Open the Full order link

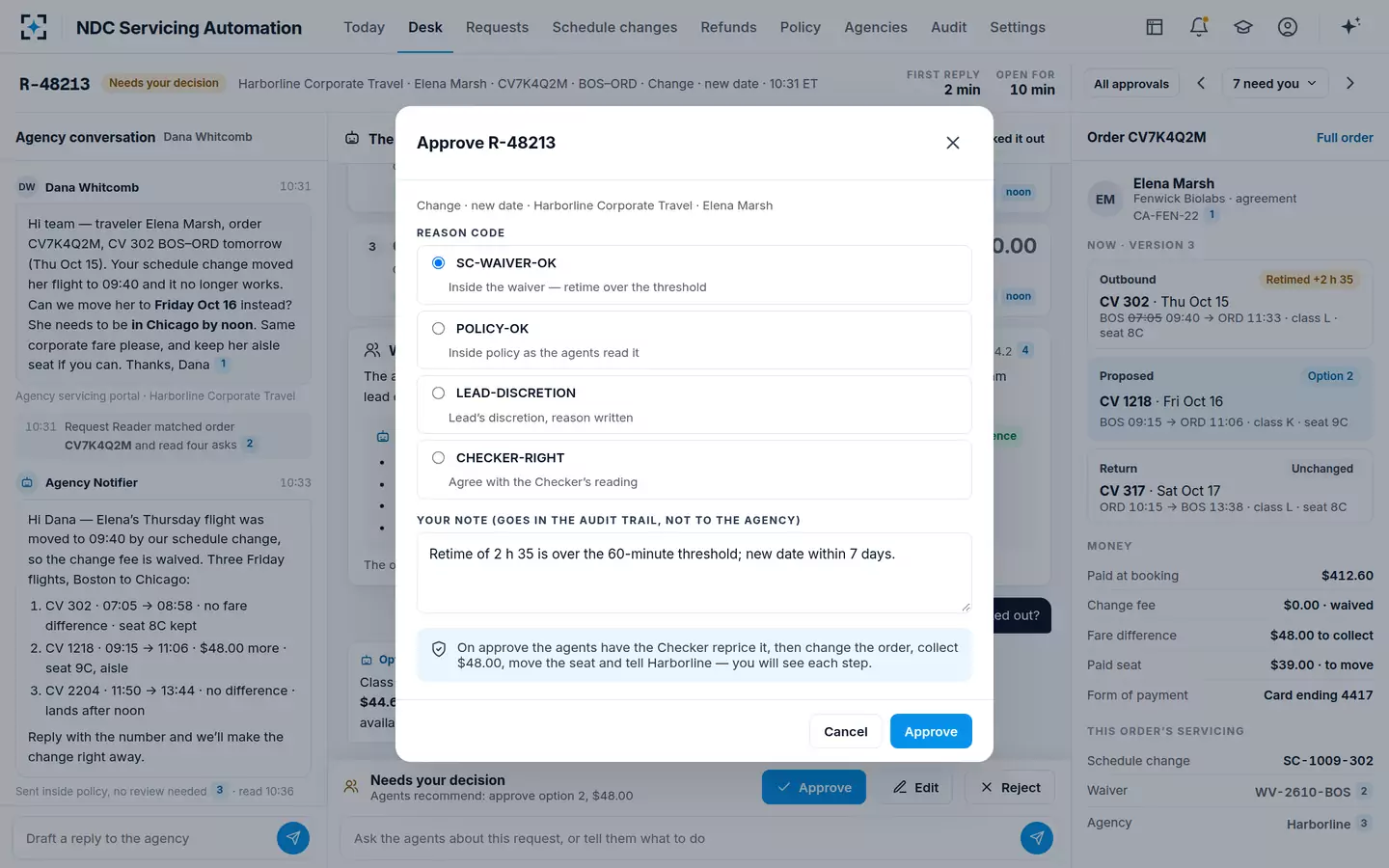pos(1345,138)
